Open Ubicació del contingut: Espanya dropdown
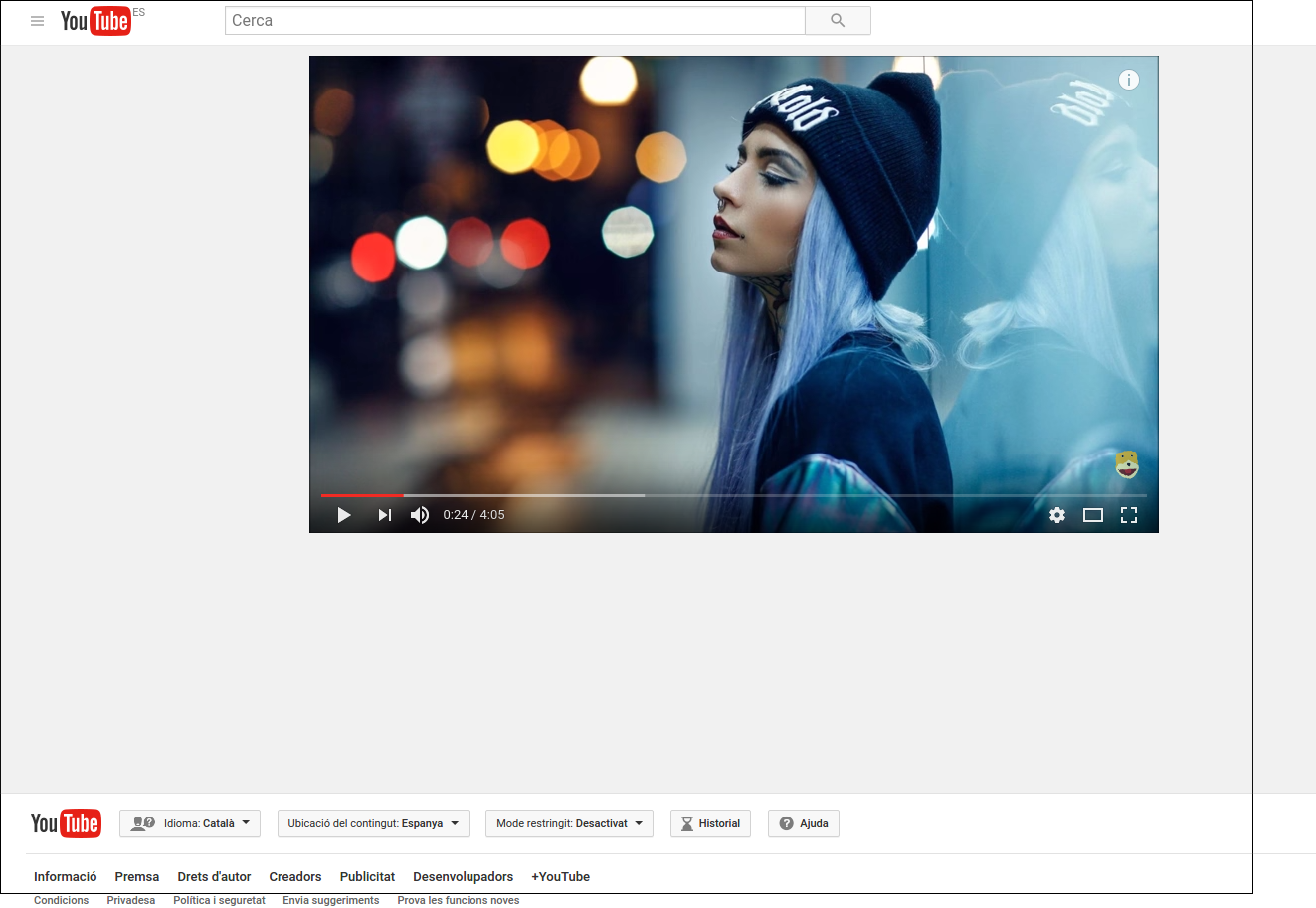The image size is (1316, 908). click(x=373, y=823)
